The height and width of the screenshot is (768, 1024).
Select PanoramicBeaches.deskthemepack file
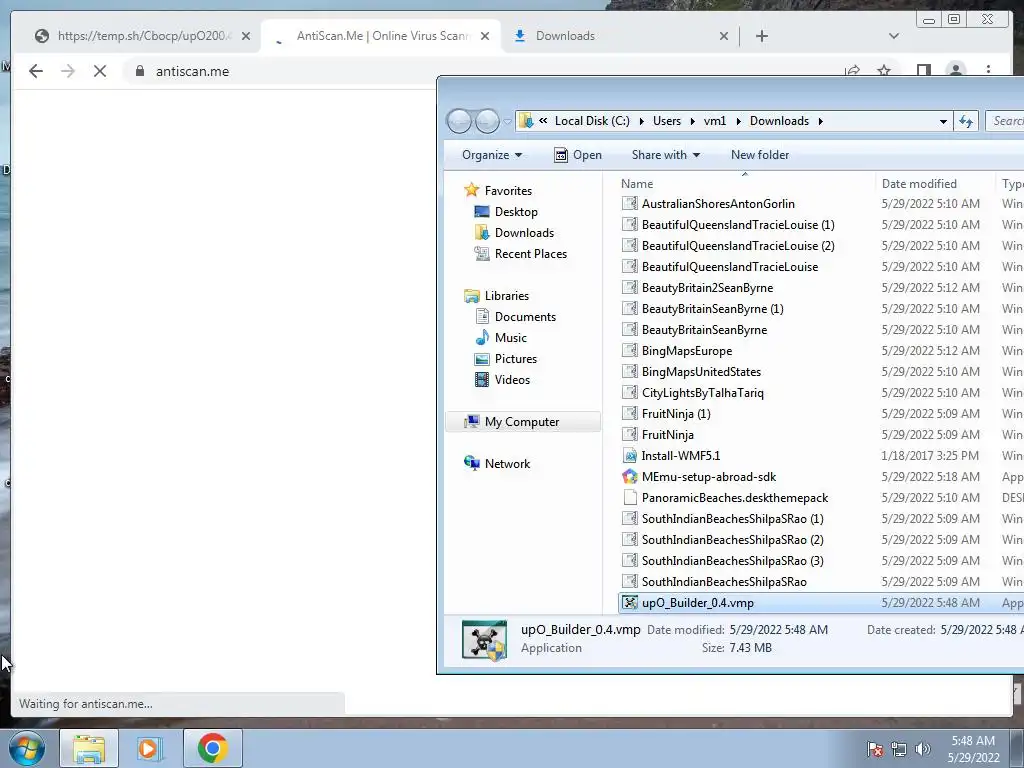735,498
